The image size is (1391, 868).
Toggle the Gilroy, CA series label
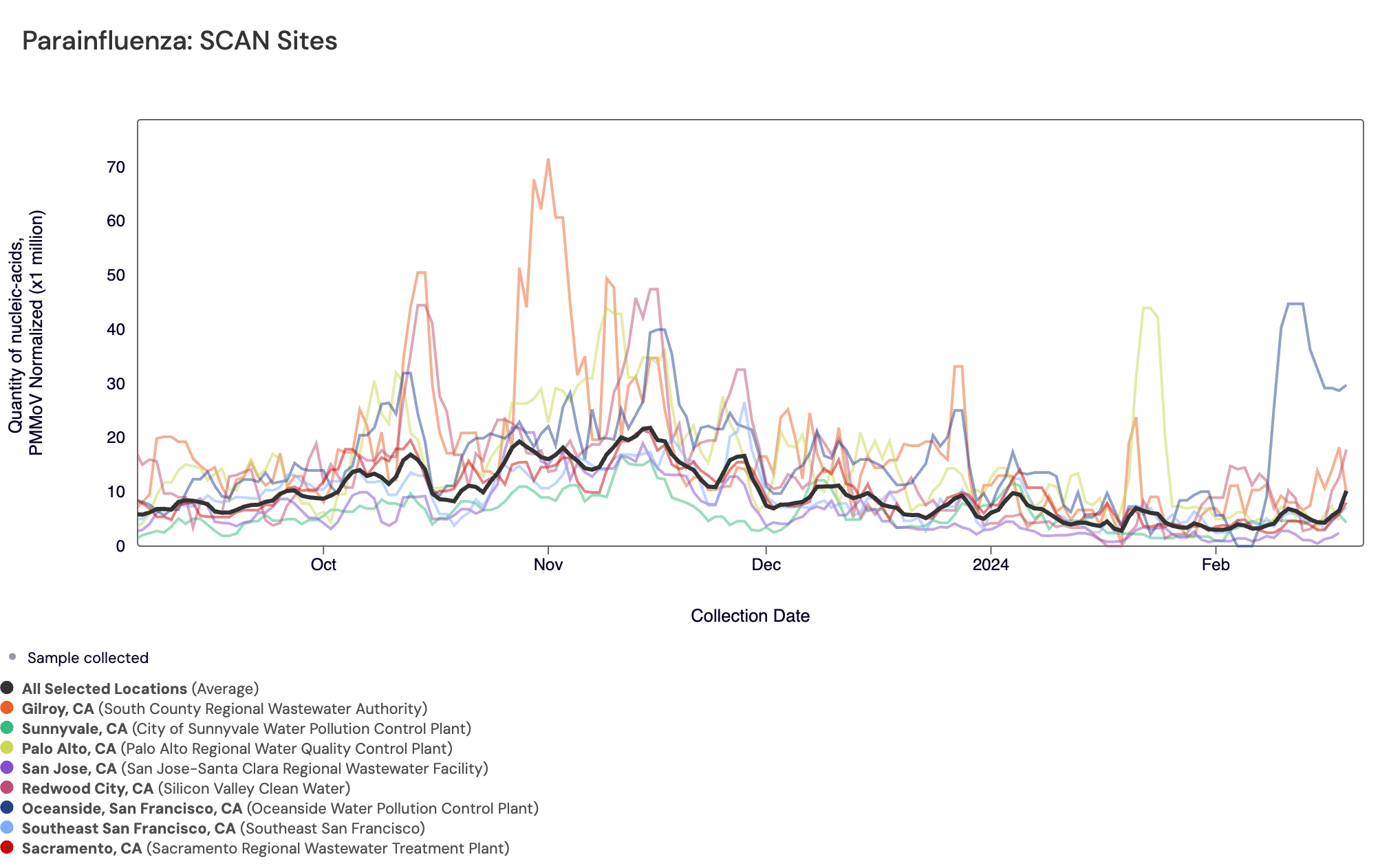[x=58, y=708]
